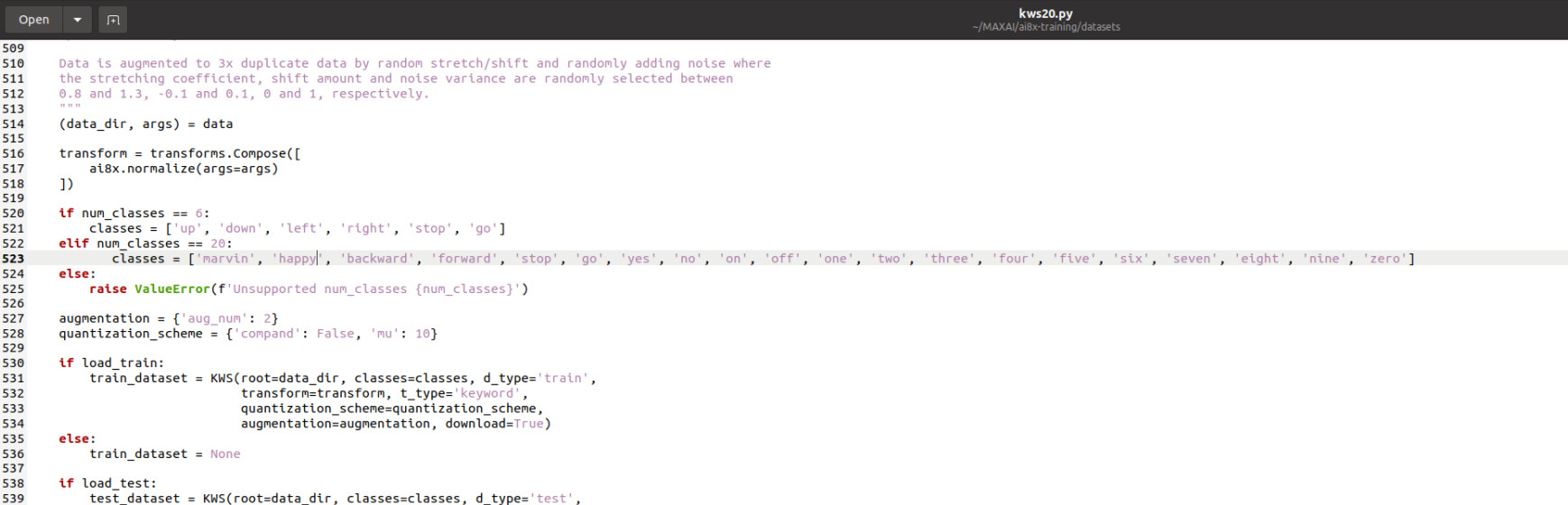Click line number 523 in the gutter
Viewport: 1568px width, 505px height.
click(x=14, y=259)
